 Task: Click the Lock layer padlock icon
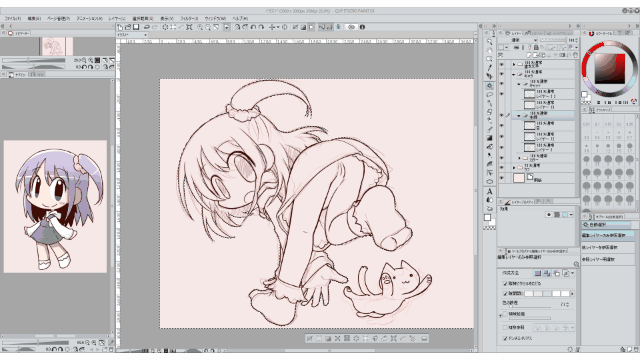coord(536,47)
